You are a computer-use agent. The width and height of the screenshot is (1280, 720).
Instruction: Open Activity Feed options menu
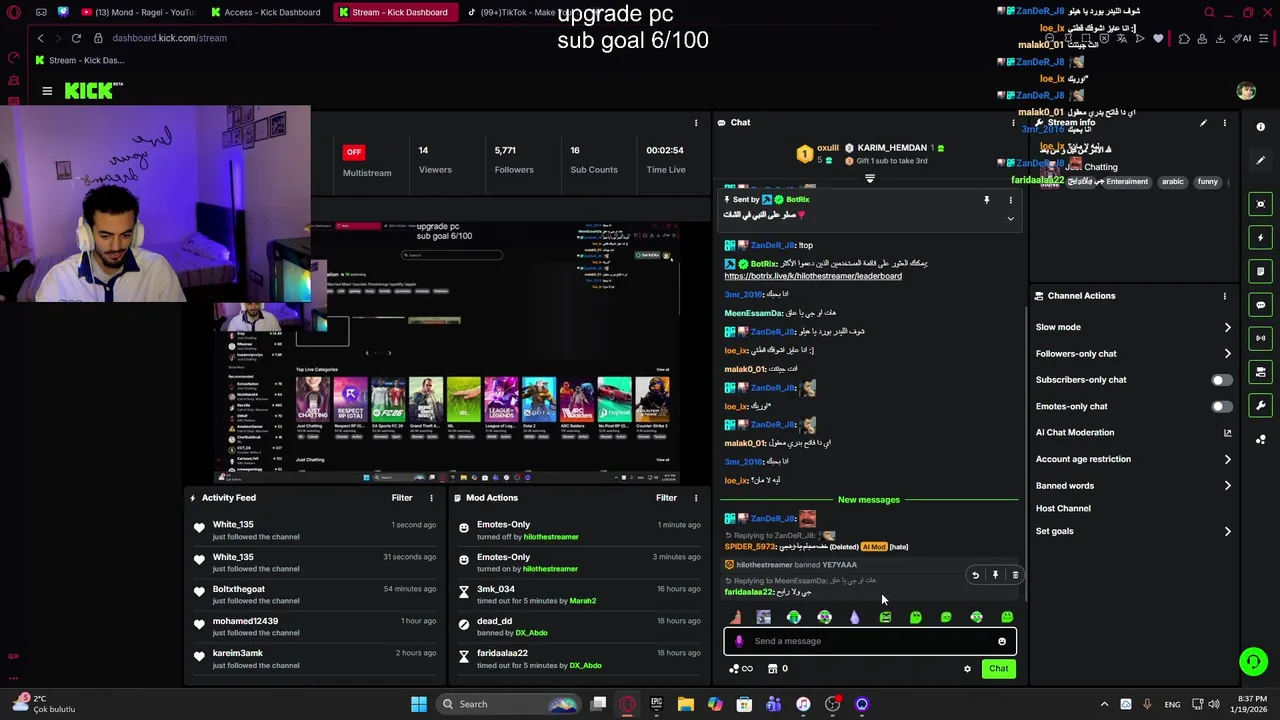(432, 498)
